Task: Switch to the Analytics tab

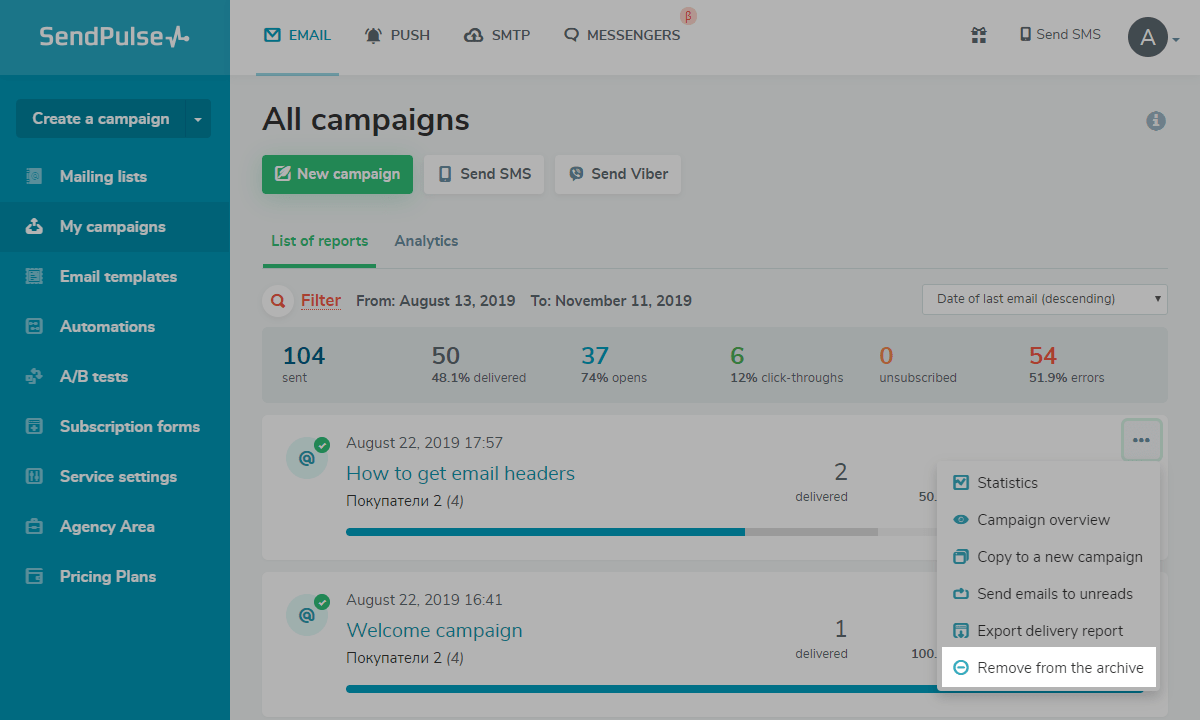Action: tap(426, 241)
